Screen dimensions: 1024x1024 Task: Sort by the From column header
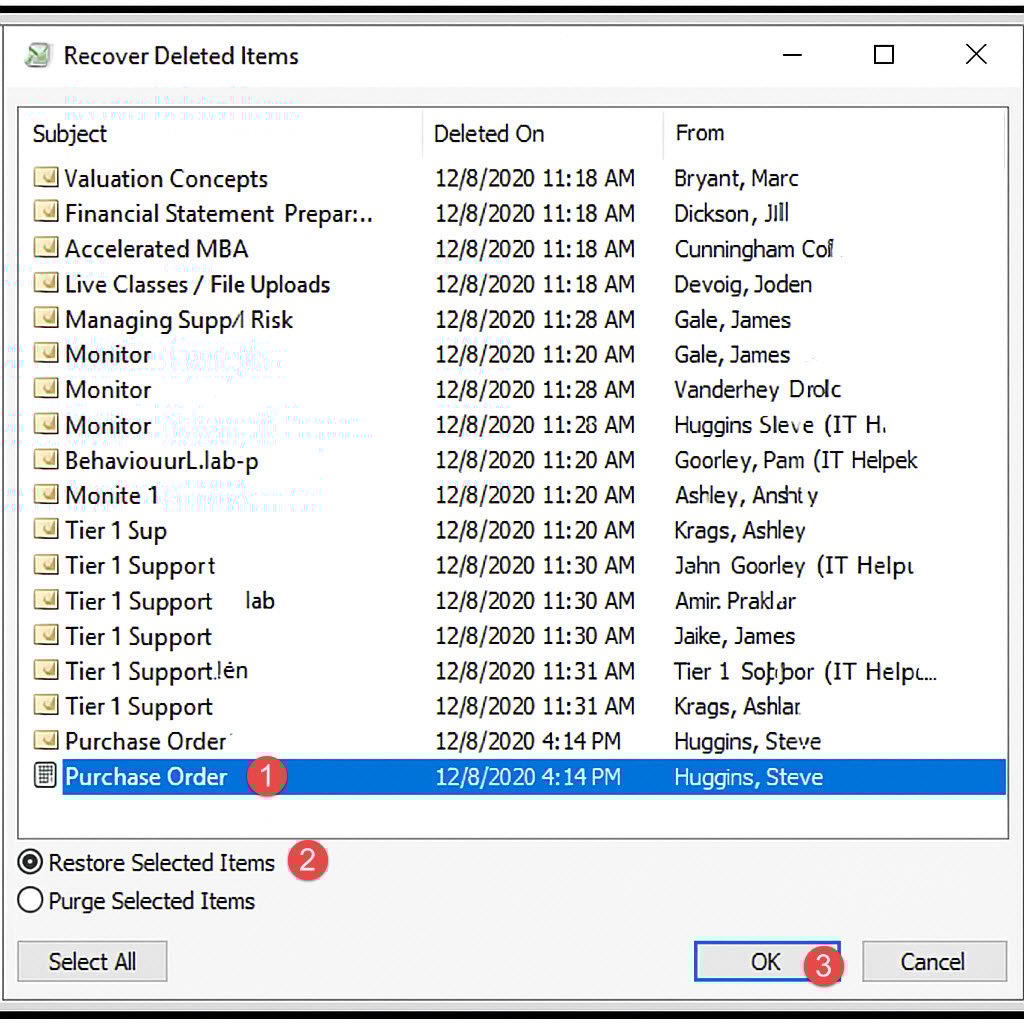pos(699,133)
